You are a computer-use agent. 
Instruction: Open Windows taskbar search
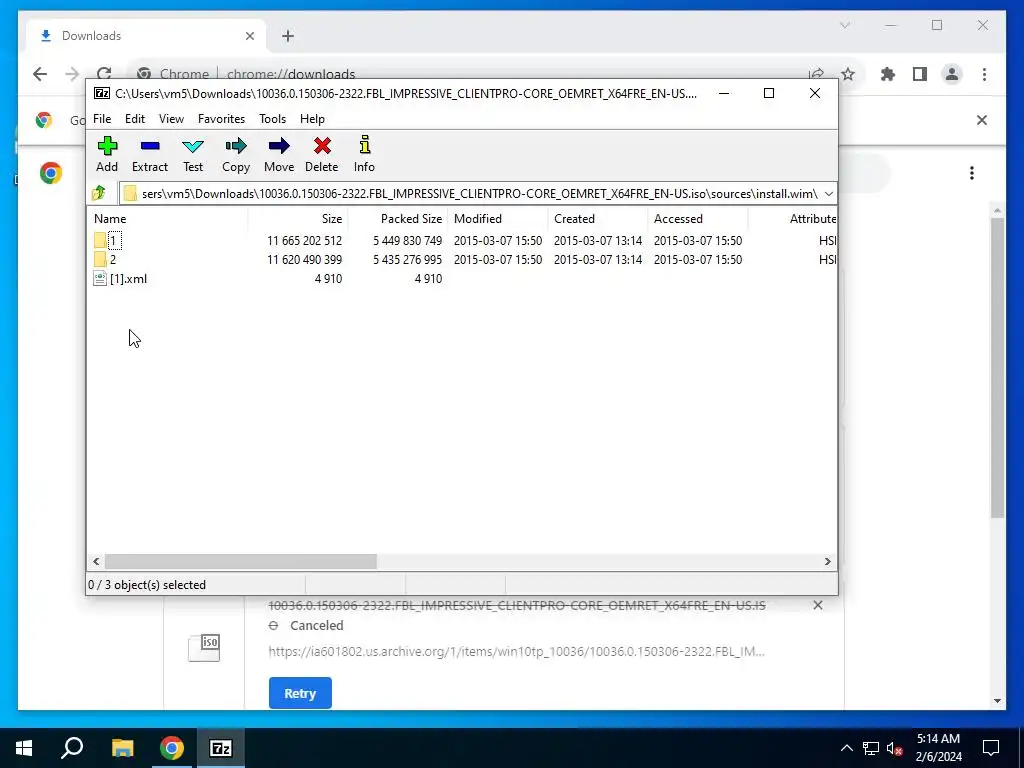[72, 748]
